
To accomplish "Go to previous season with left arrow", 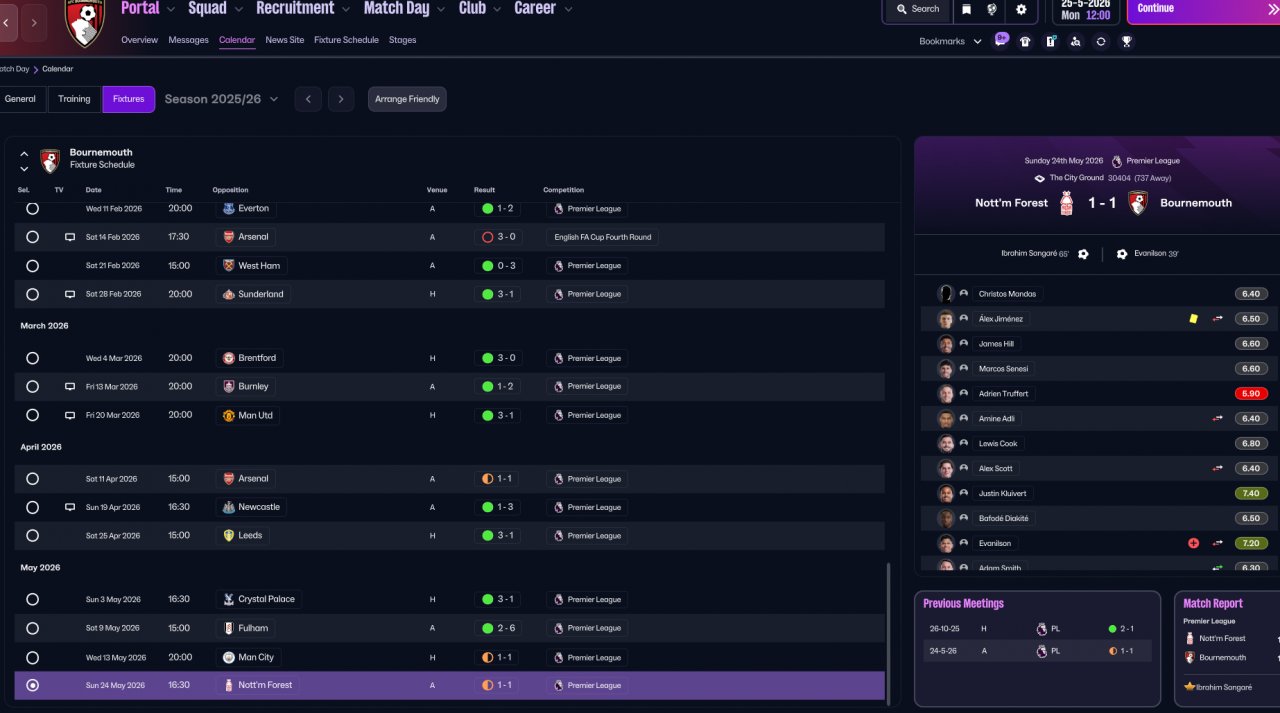I will pos(308,99).
